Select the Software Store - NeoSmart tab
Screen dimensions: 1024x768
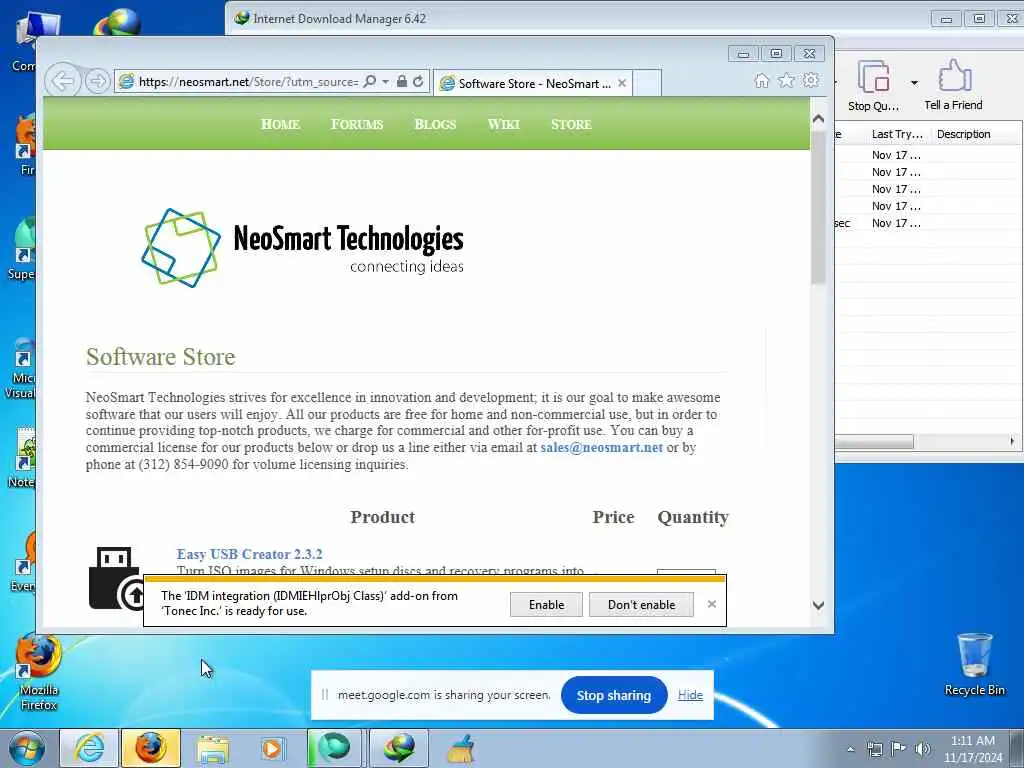(x=532, y=83)
